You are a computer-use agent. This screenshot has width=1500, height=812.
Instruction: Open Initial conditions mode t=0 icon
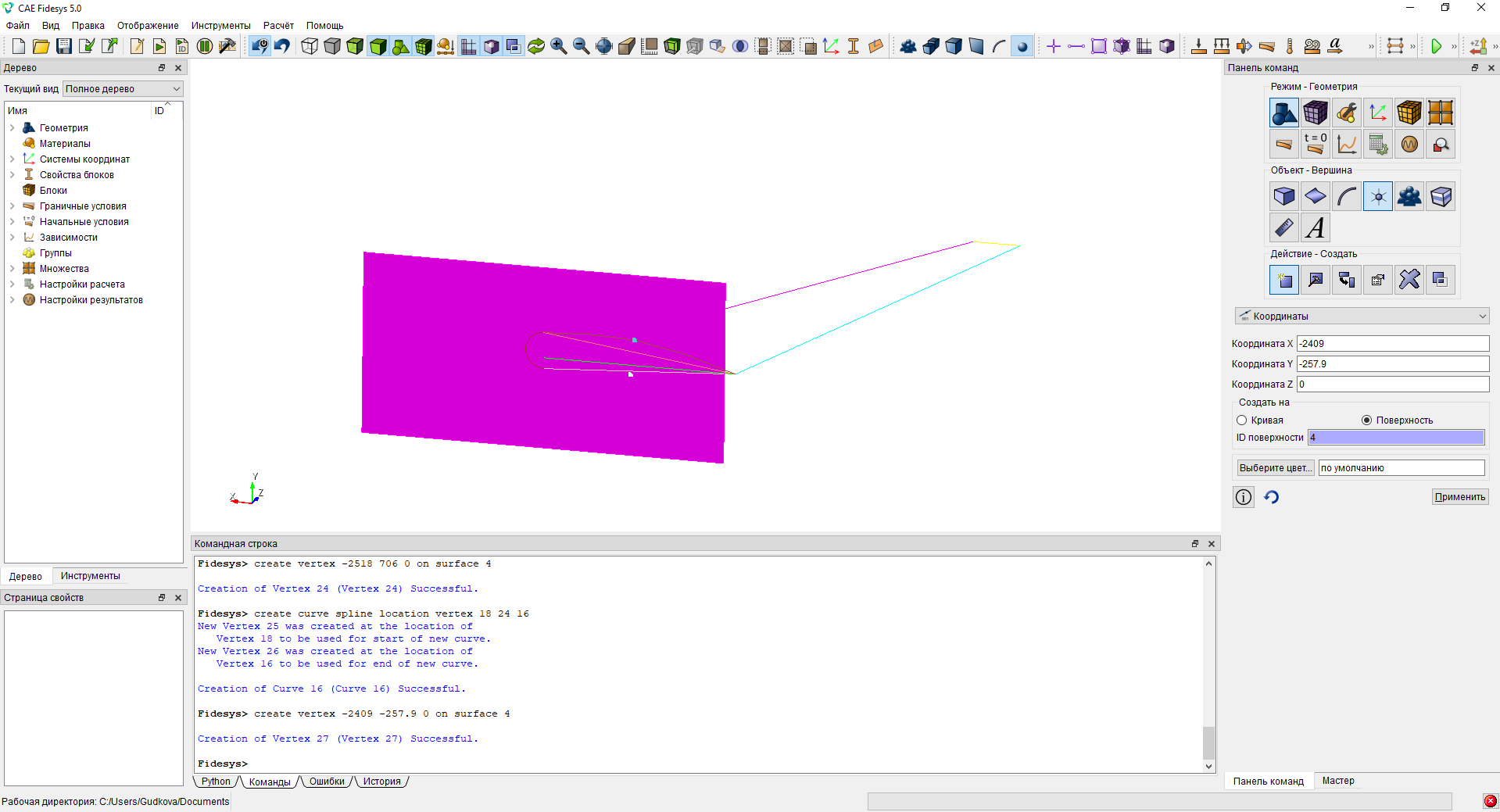pos(1316,144)
